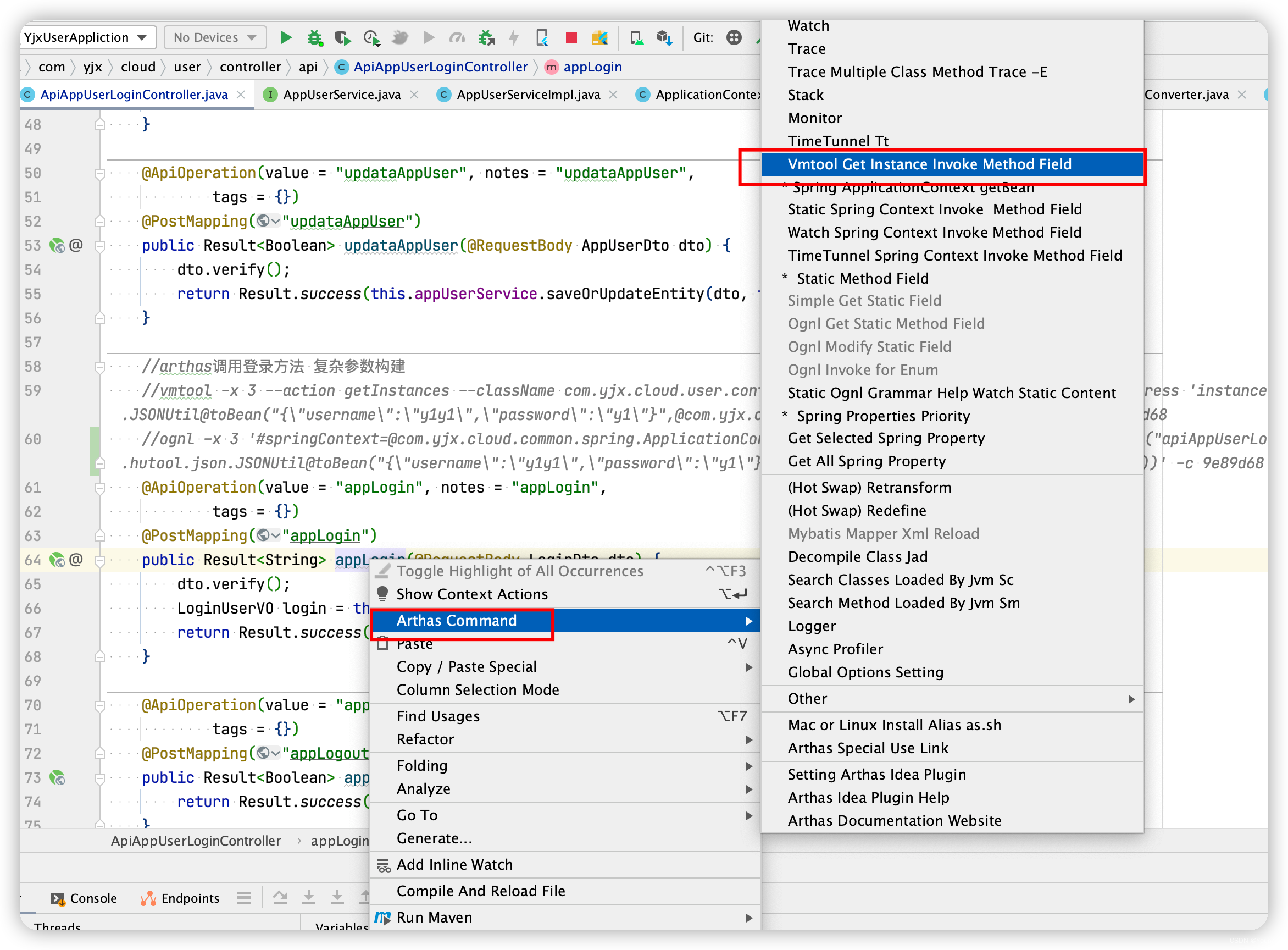Open the Flutter folder icon in toolbar
Screen dimensions: 1288x950
coord(599,38)
